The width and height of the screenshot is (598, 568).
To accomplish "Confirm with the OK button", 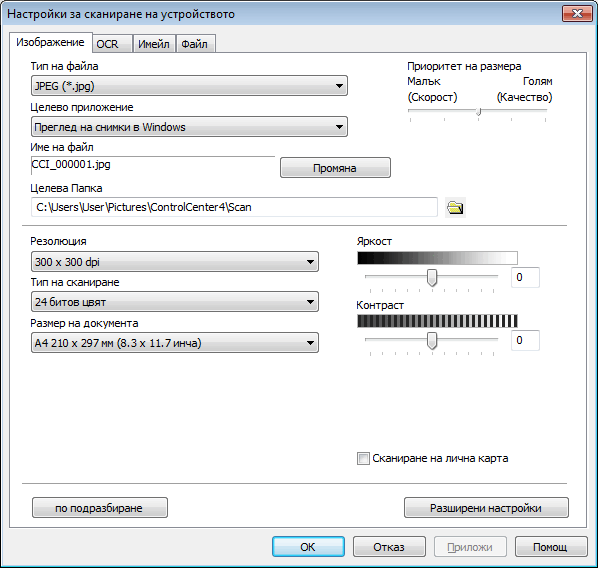I will coord(308,547).
